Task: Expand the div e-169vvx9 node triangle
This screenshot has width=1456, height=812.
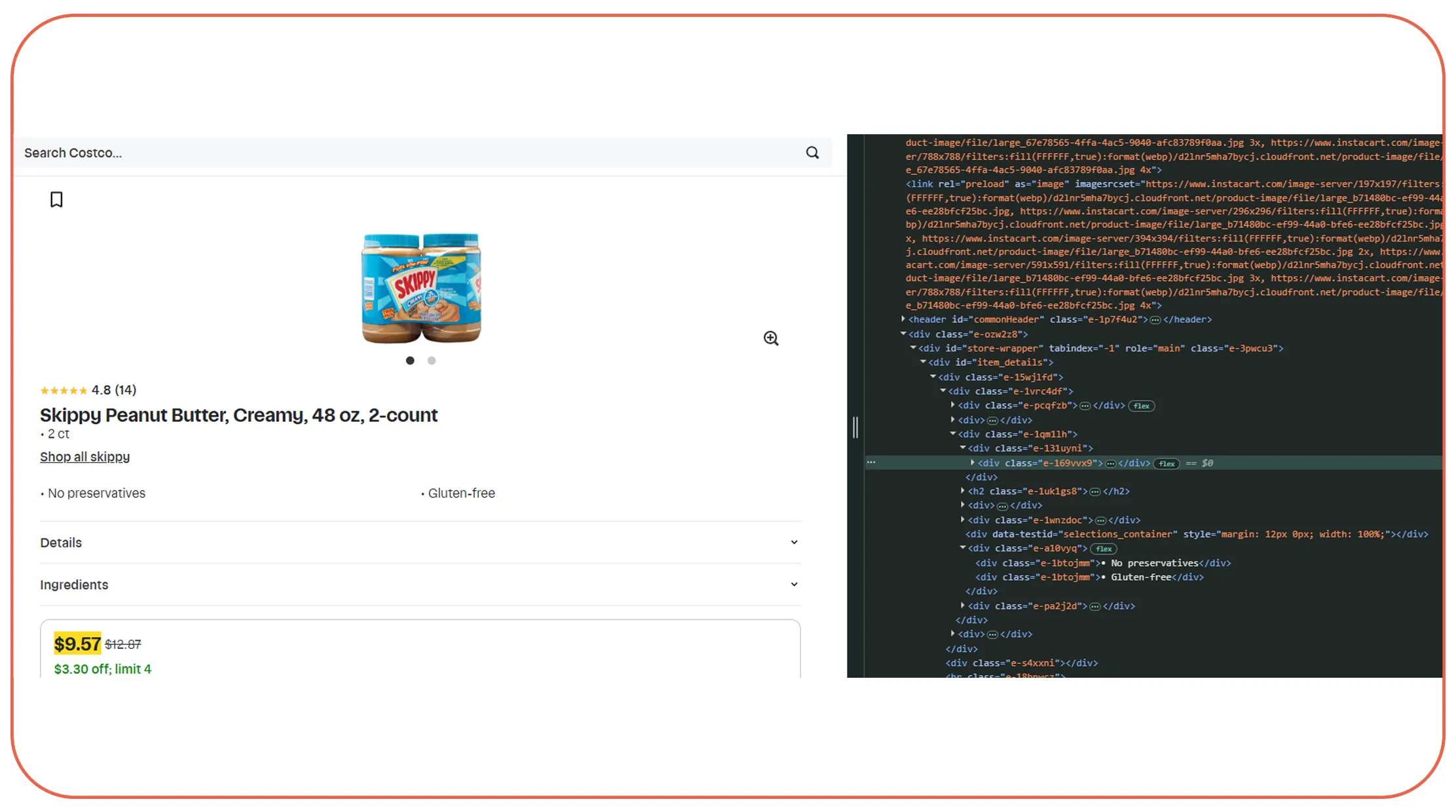Action: click(x=973, y=462)
